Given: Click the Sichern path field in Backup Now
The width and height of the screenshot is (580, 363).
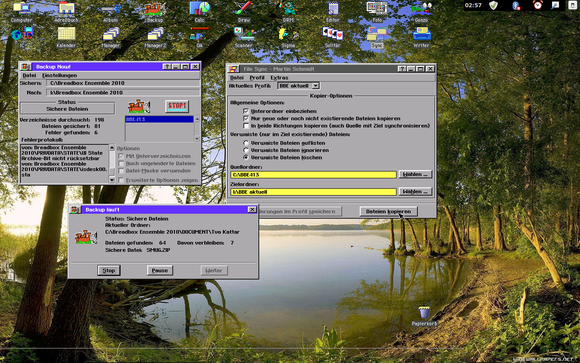Looking at the screenshot, I should click(123, 83).
